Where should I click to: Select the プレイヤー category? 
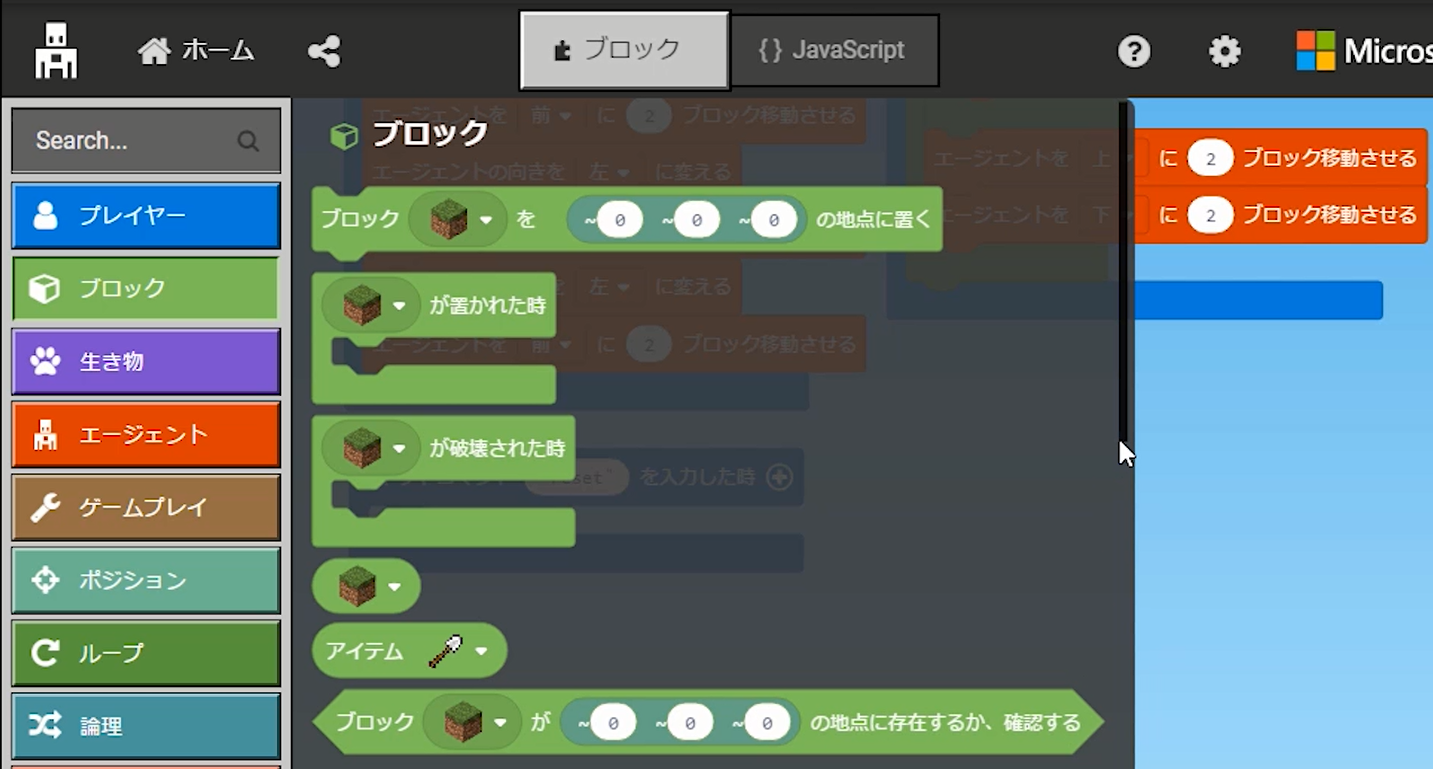tap(146, 216)
